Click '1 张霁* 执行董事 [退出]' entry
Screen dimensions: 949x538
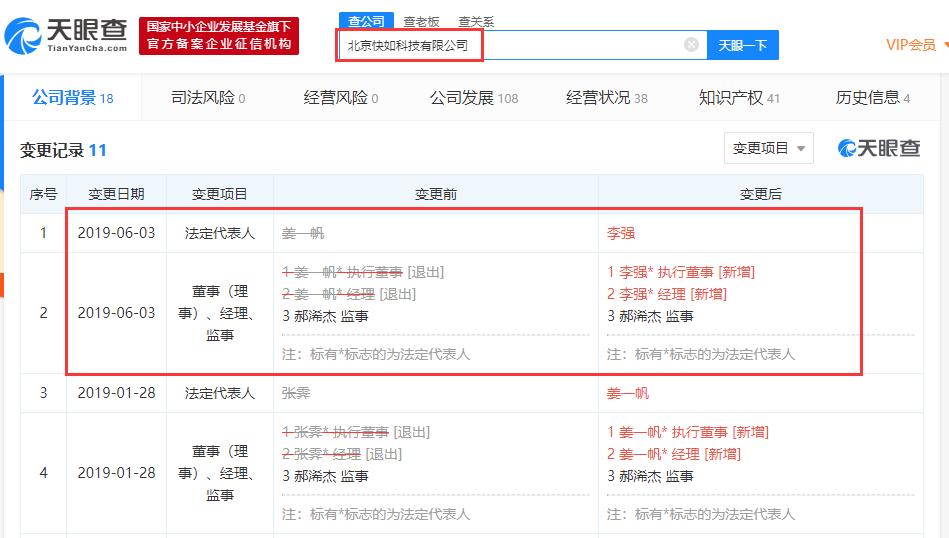click(356, 432)
